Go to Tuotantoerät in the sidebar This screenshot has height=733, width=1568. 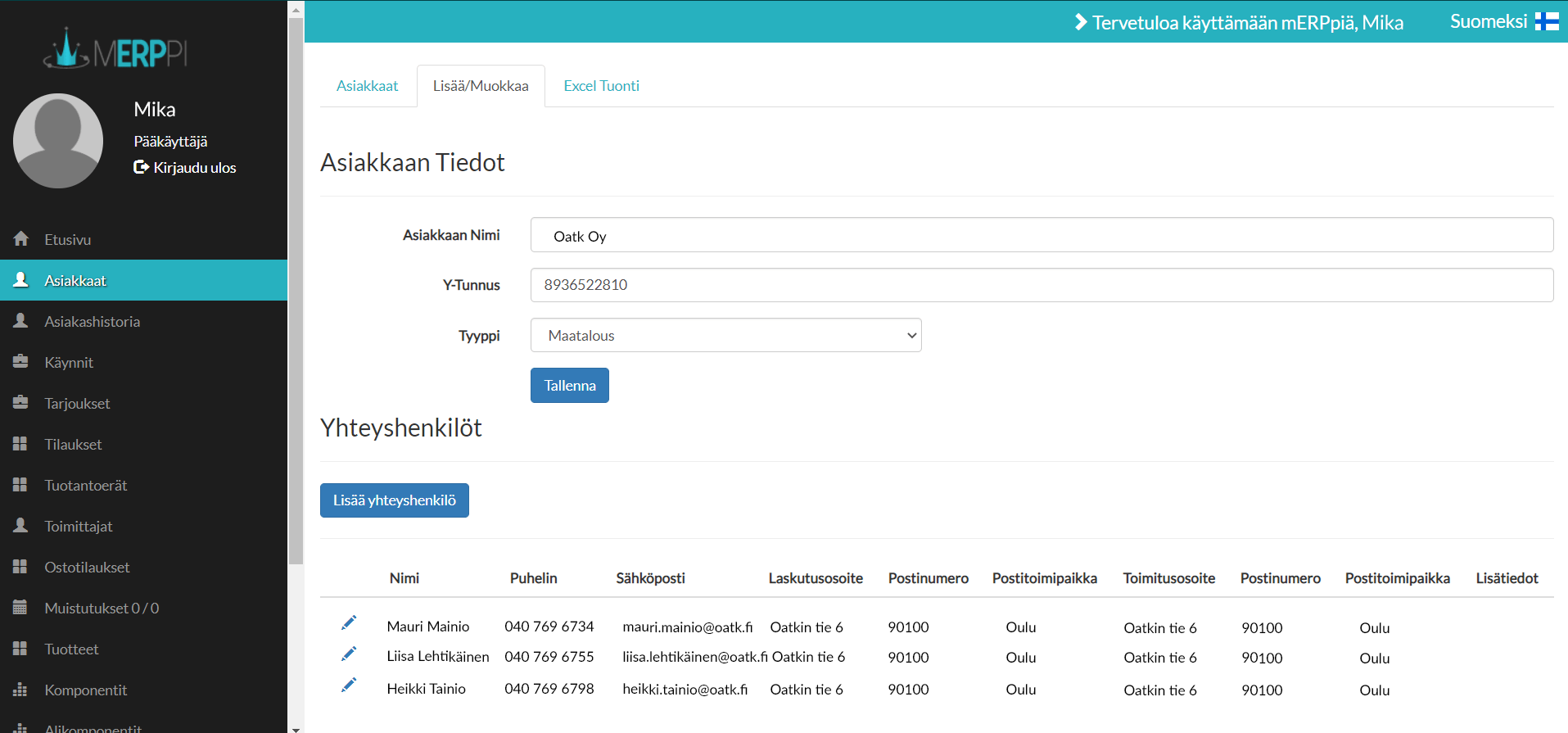pyautogui.click(x=144, y=485)
